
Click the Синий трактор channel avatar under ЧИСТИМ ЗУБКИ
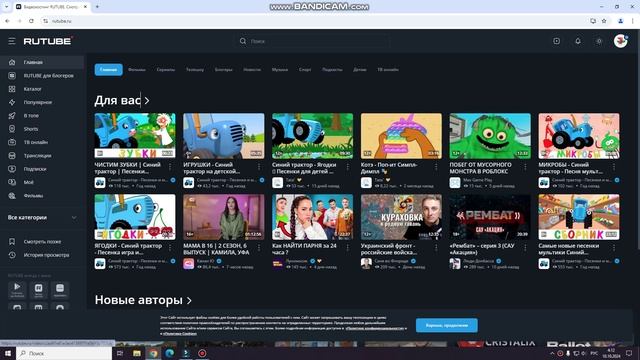coord(100,182)
